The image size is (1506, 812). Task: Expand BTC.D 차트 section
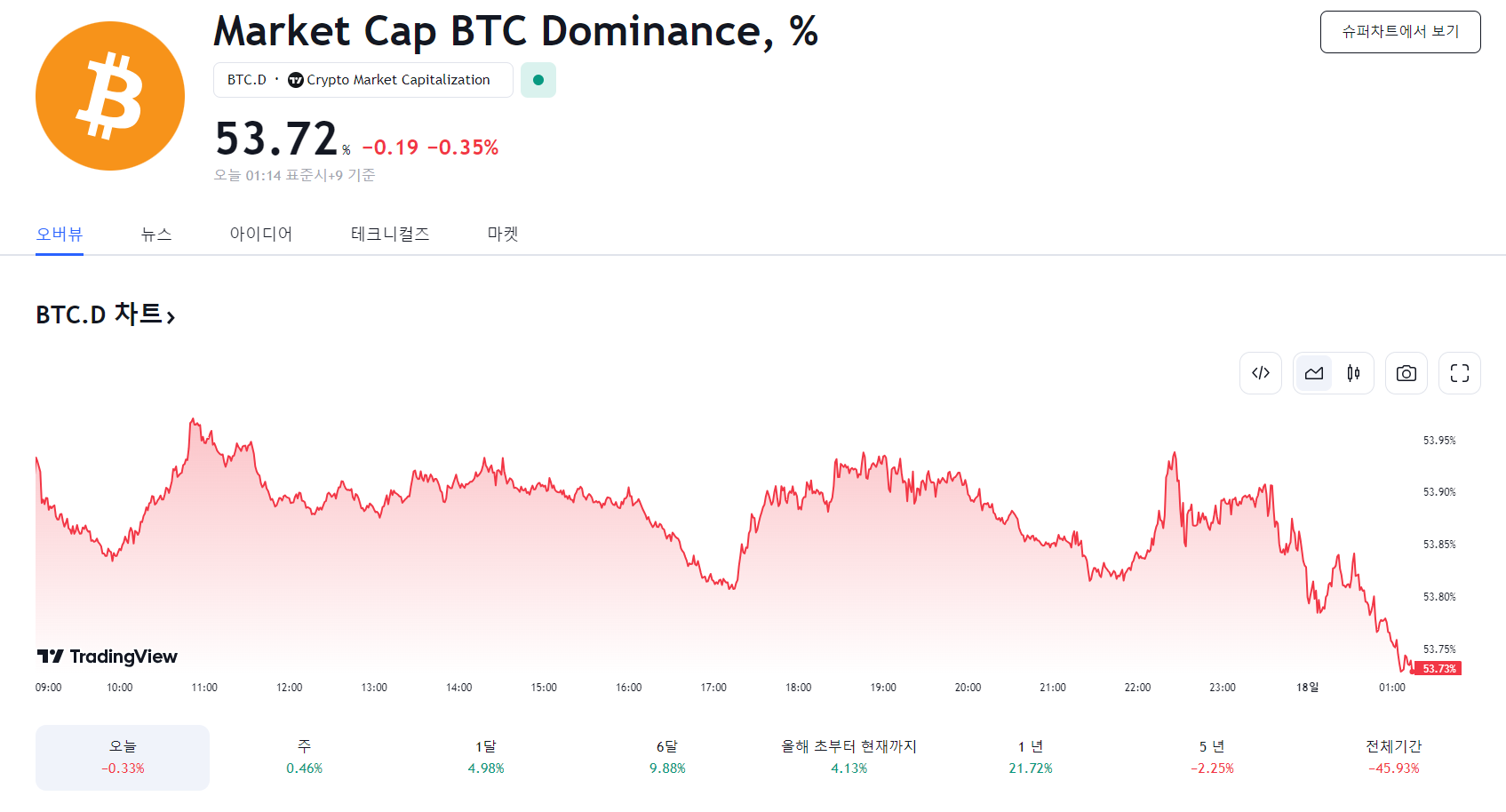(105, 314)
